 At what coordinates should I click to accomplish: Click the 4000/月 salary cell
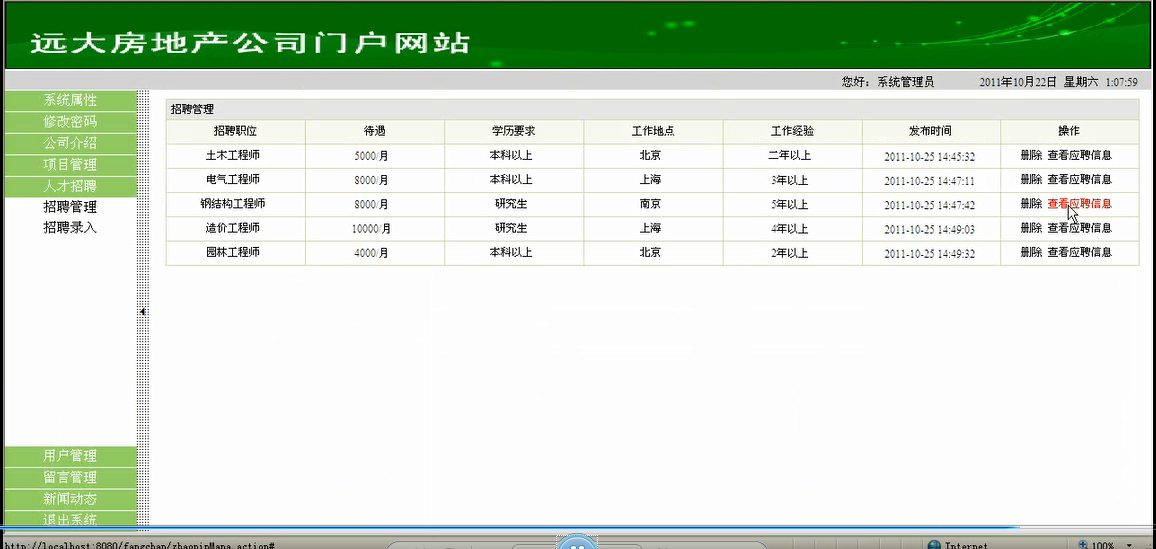pyautogui.click(x=375, y=252)
